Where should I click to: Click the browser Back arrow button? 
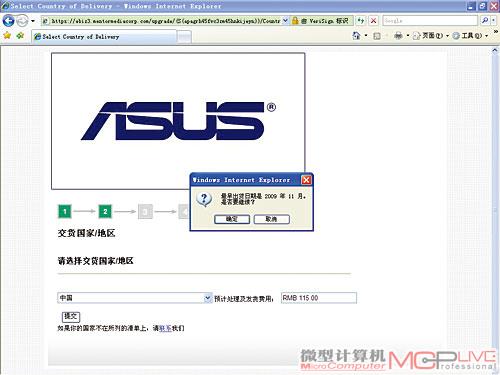coord(8,21)
